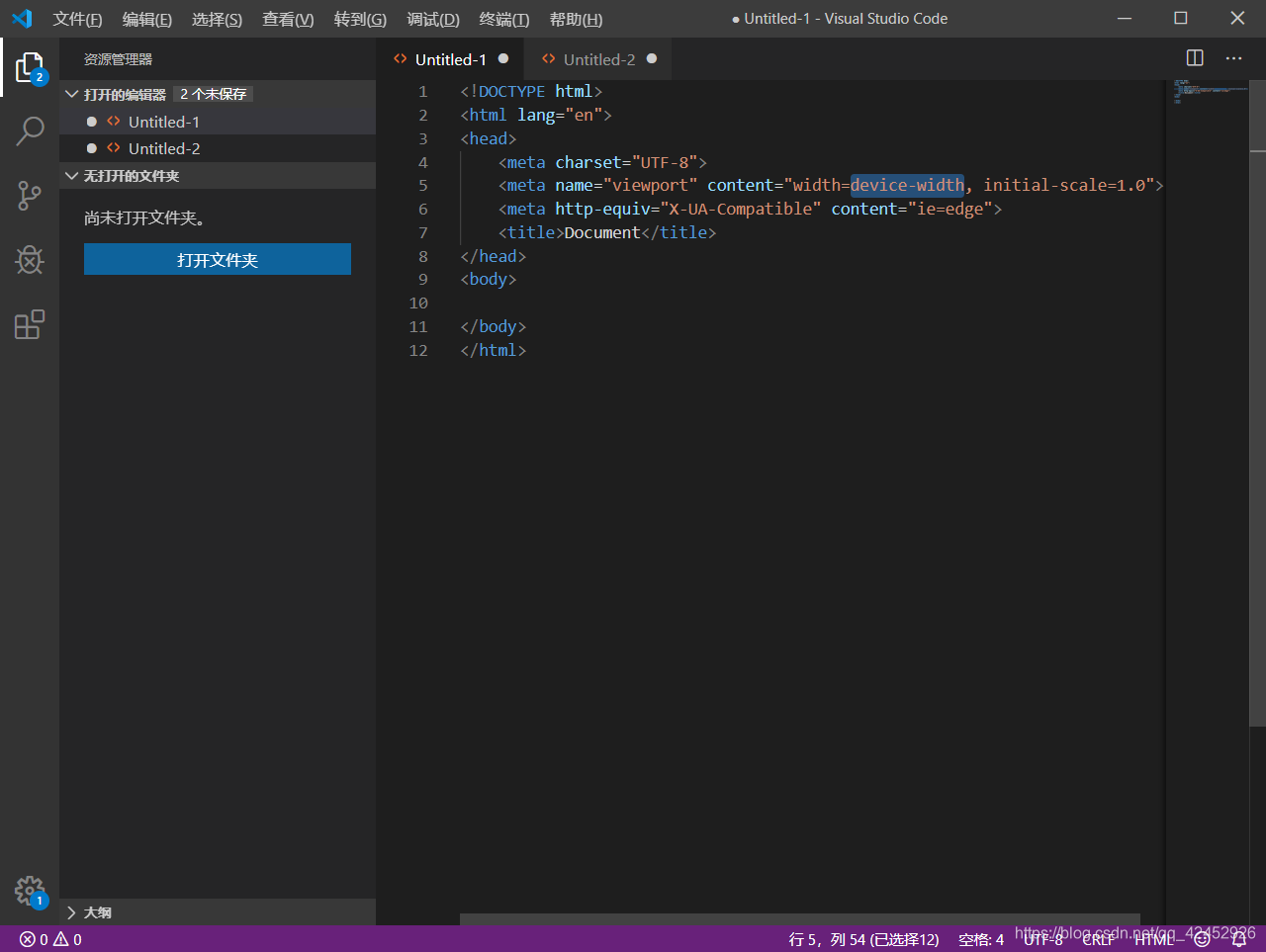Click the 2 个未保存 badge
This screenshot has height=952, width=1266.
[x=213, y=94]
